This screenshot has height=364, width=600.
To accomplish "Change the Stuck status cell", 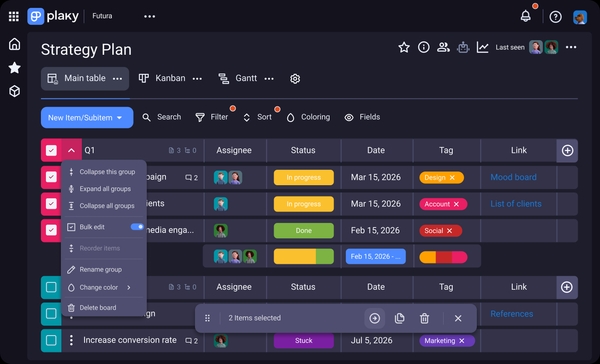I will pos(303,340).
